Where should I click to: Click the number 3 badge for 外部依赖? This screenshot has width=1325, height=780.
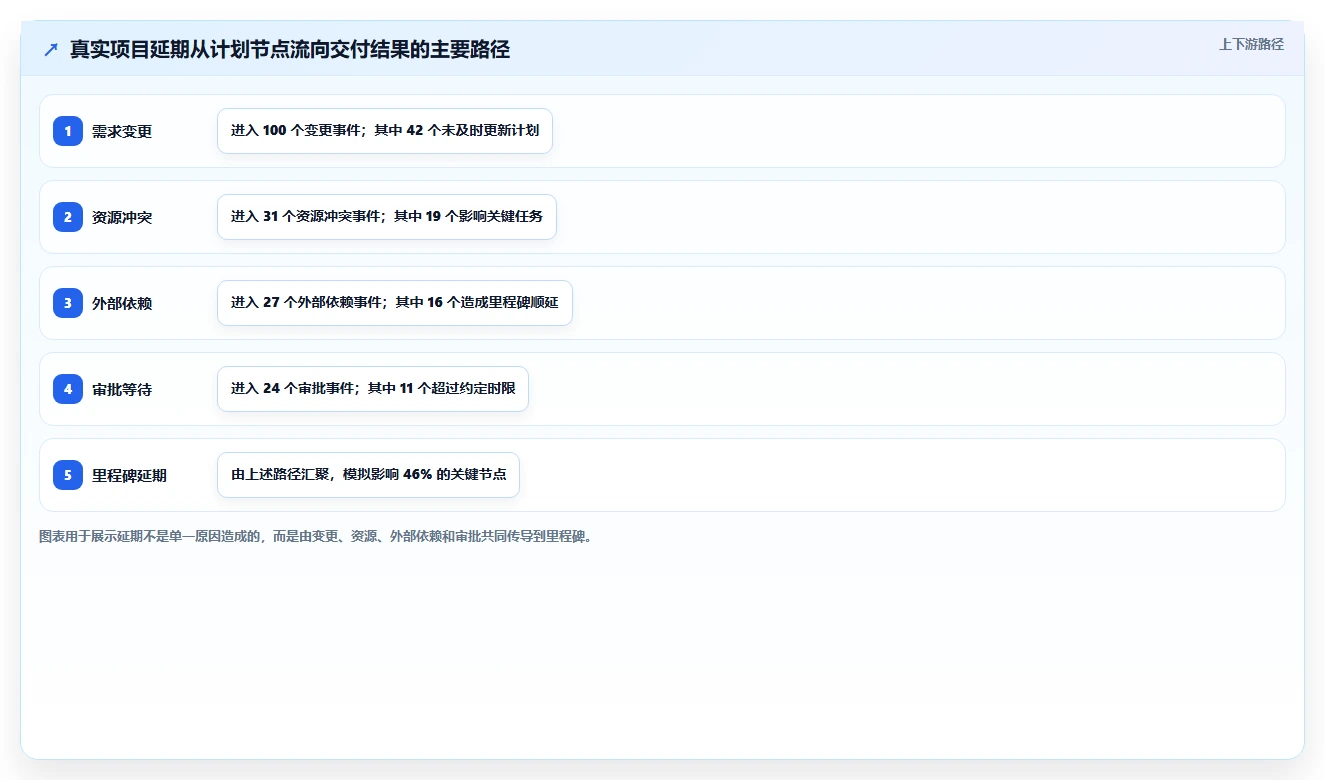coord(68,303)
